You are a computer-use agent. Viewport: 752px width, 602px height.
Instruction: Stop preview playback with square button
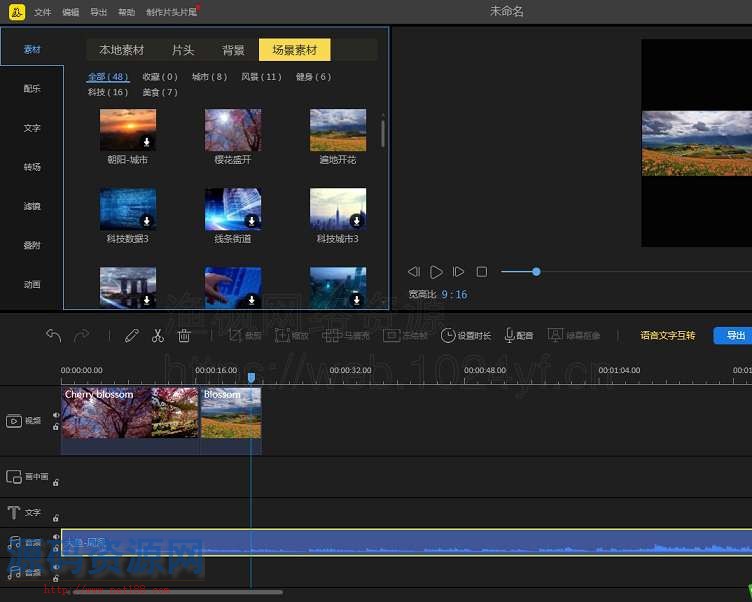[482, 272]
